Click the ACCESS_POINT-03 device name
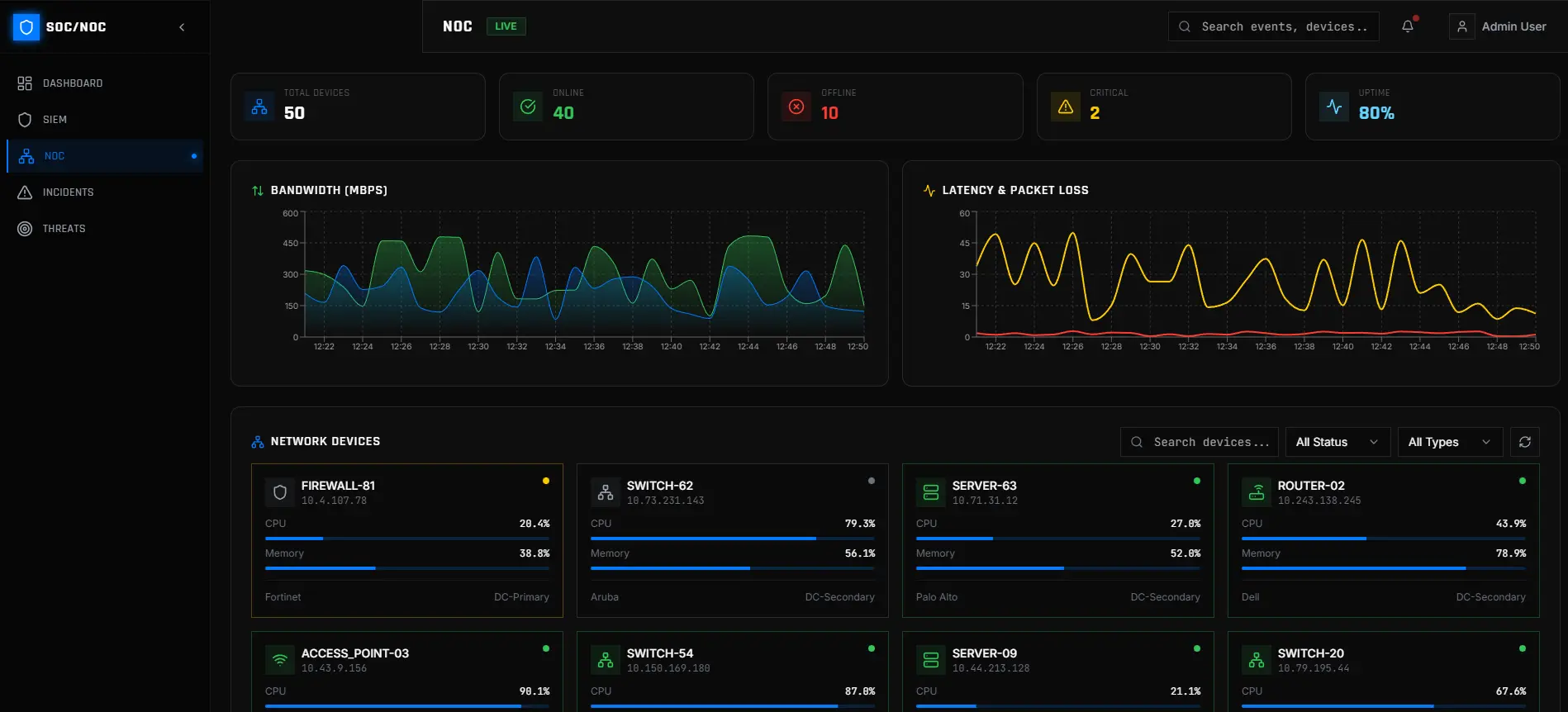 (x=355, y=653)
